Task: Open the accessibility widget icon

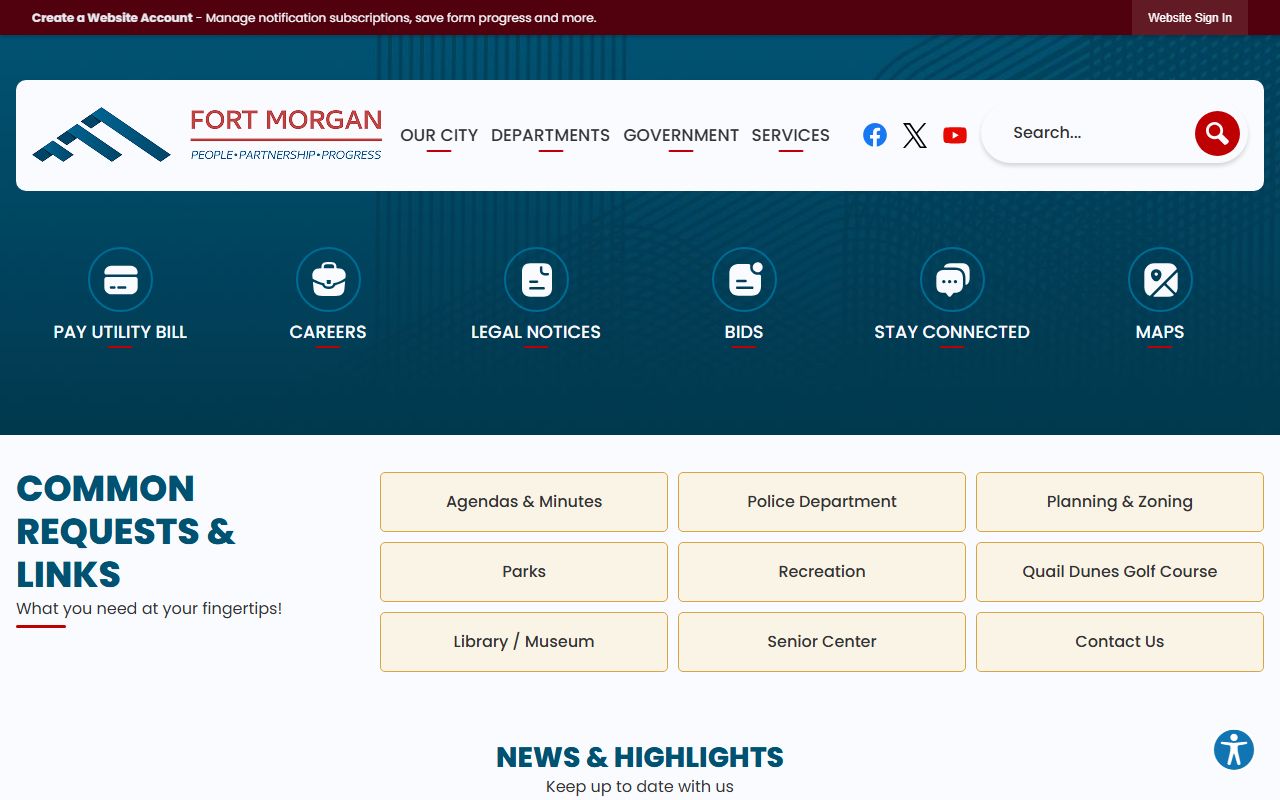Action: pos(1234,750)
